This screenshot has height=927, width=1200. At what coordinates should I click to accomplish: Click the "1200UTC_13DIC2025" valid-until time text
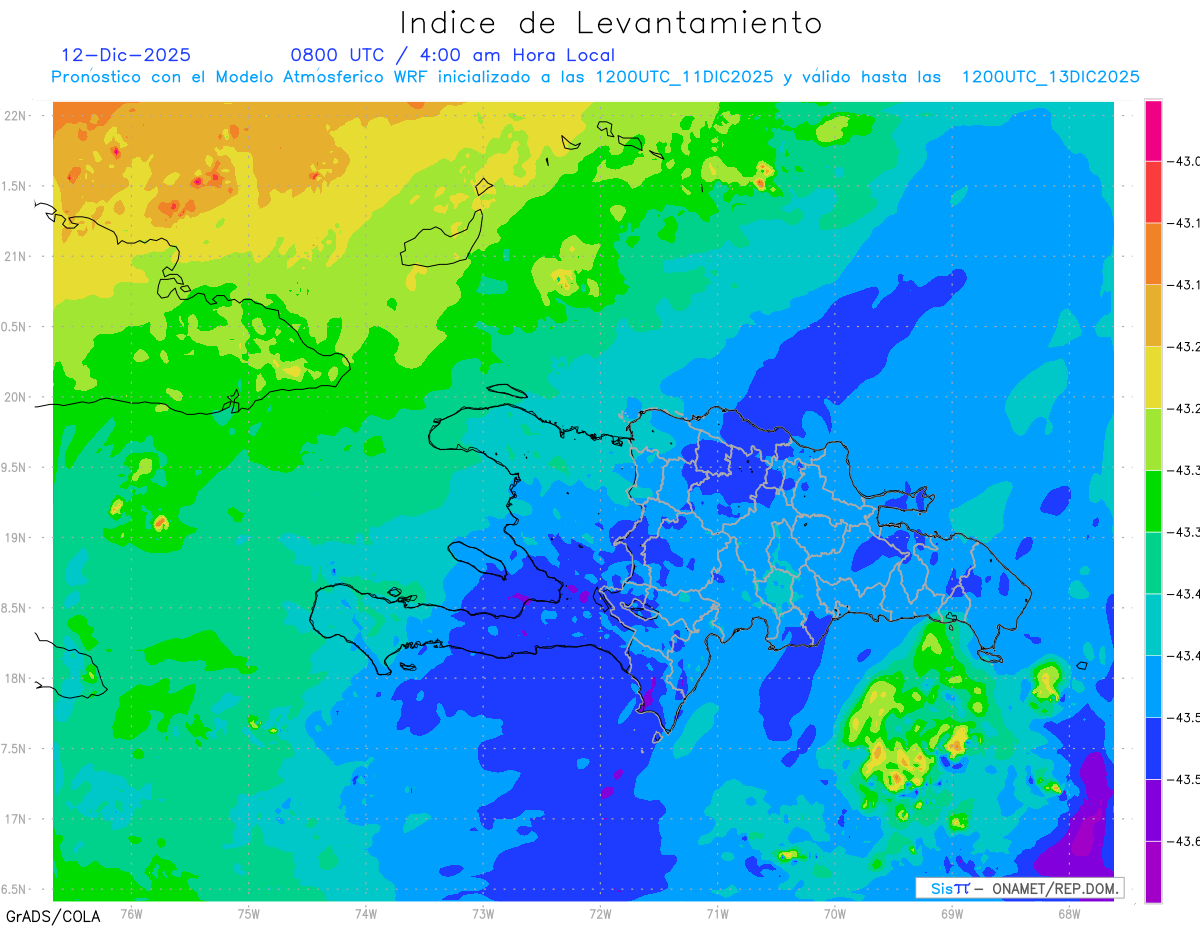coord(1050,77)
